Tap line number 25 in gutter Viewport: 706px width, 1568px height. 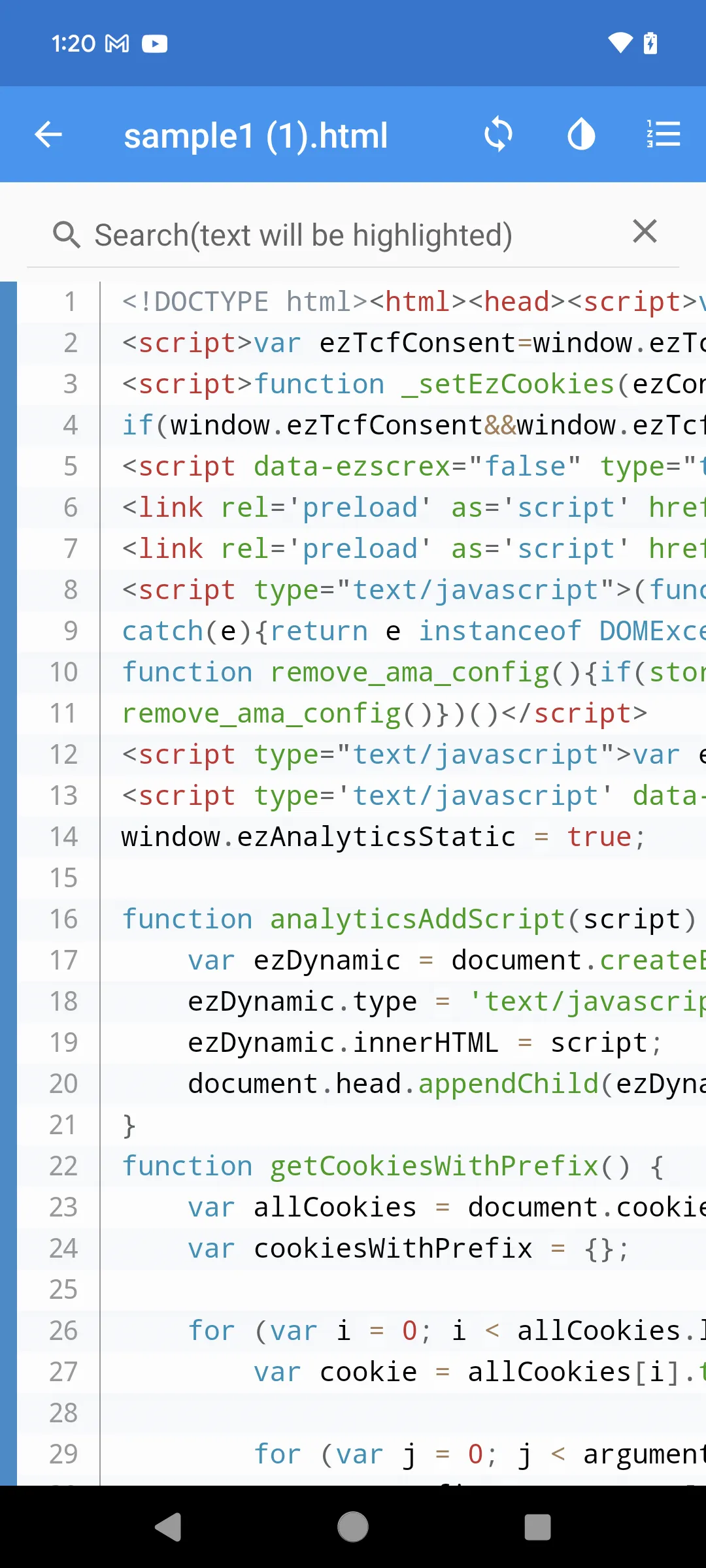[x=63, y=1290]
